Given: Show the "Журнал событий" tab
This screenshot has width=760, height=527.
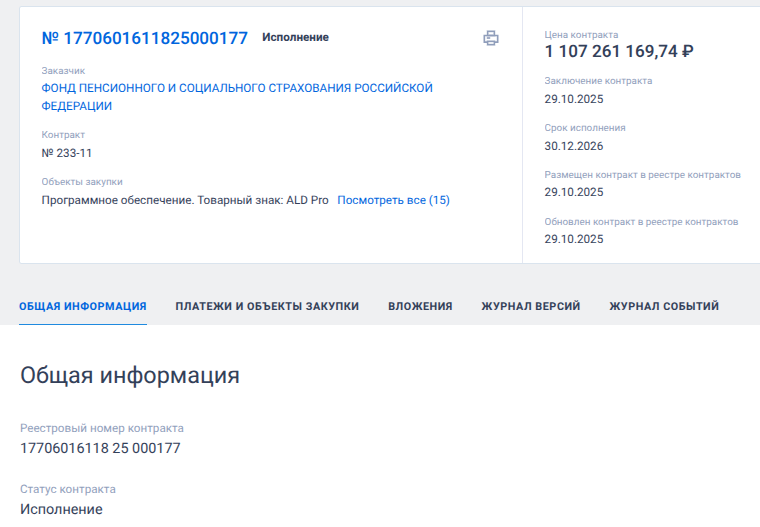Looking at the screenshot, I should (x=663, y=306).
